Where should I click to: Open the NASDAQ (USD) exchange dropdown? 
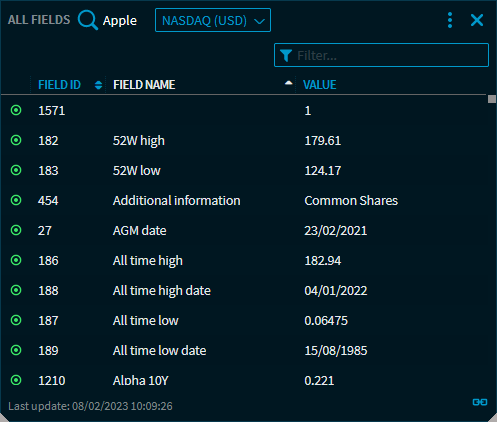(x=213, y=20)
